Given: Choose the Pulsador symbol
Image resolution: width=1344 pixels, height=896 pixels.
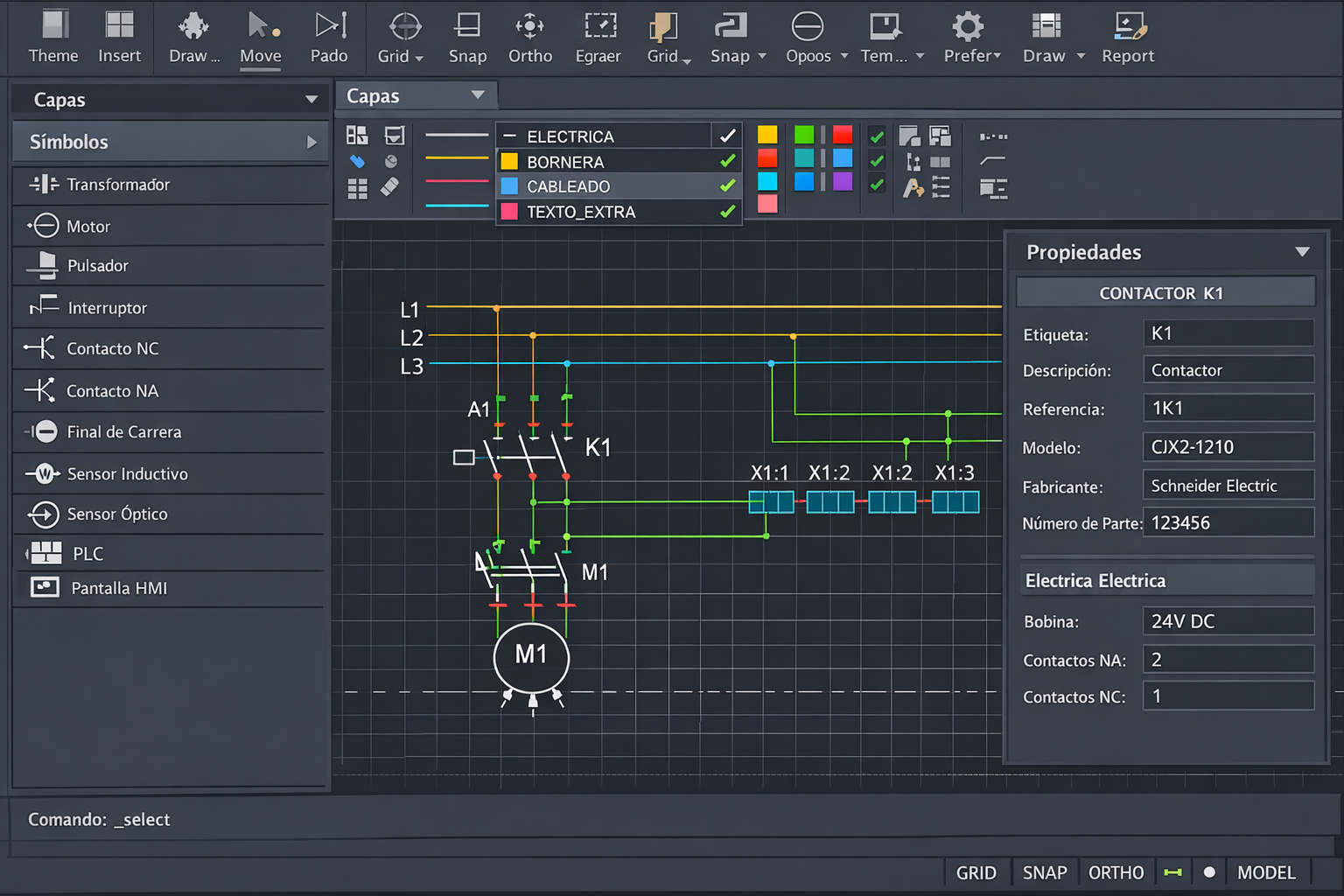Looking at the screenshot, I should pos(170,266).
